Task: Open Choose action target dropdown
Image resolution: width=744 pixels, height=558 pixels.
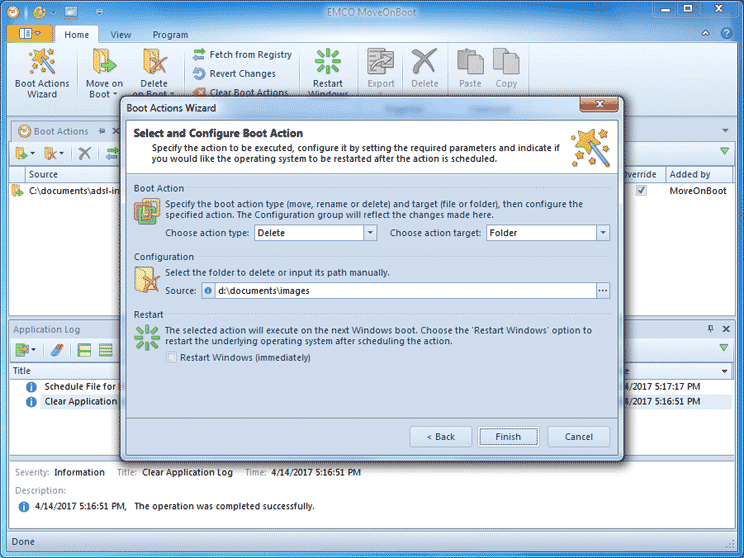Action: (x=603, y=233)
